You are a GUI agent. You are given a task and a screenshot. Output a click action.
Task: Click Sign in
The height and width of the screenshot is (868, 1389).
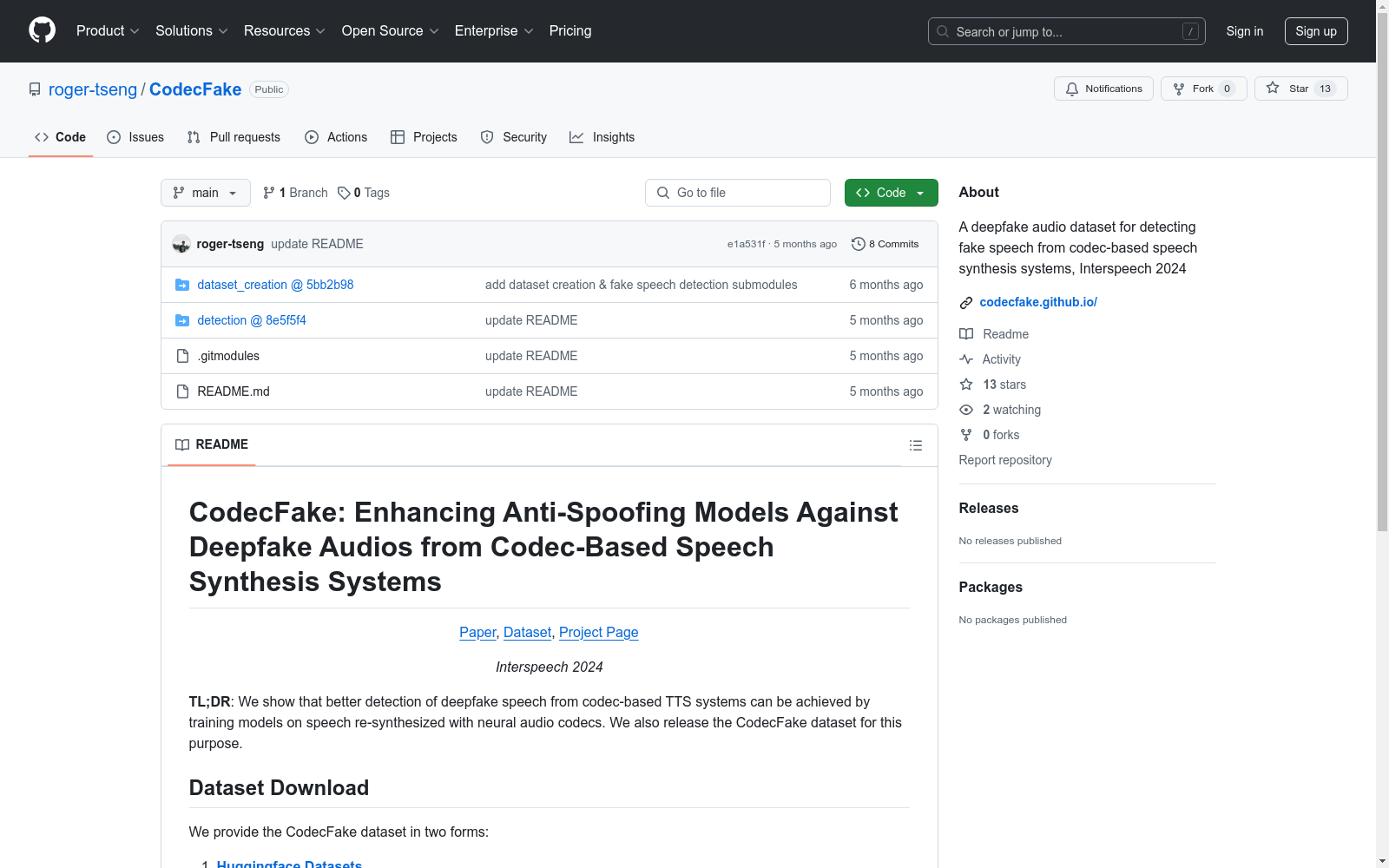pos(1245,31)
